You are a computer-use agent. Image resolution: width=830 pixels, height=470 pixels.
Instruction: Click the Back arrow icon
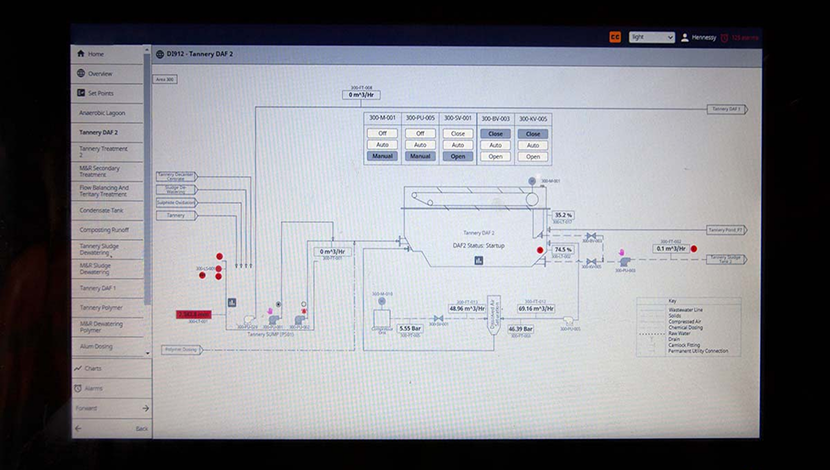[x=78, y=429]
